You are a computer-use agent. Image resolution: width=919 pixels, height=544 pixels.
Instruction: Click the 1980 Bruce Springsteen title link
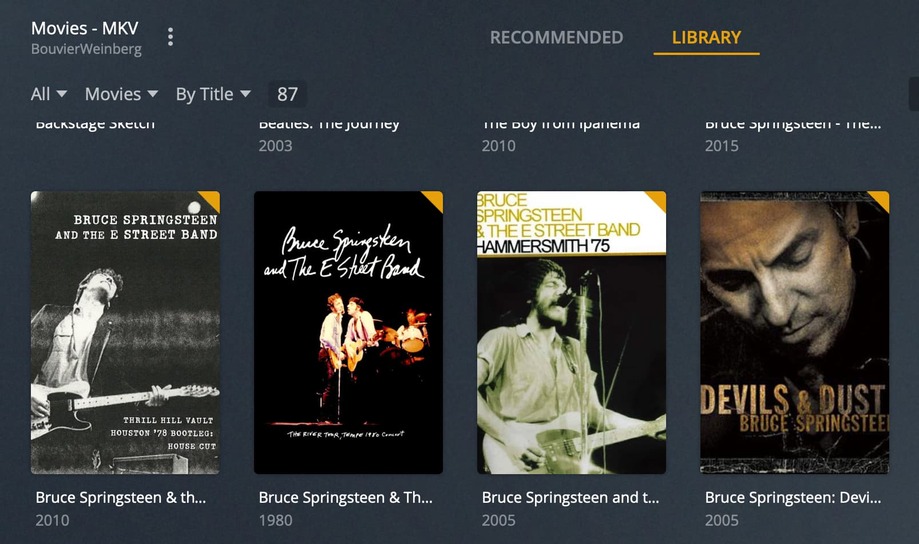(346, 497)
